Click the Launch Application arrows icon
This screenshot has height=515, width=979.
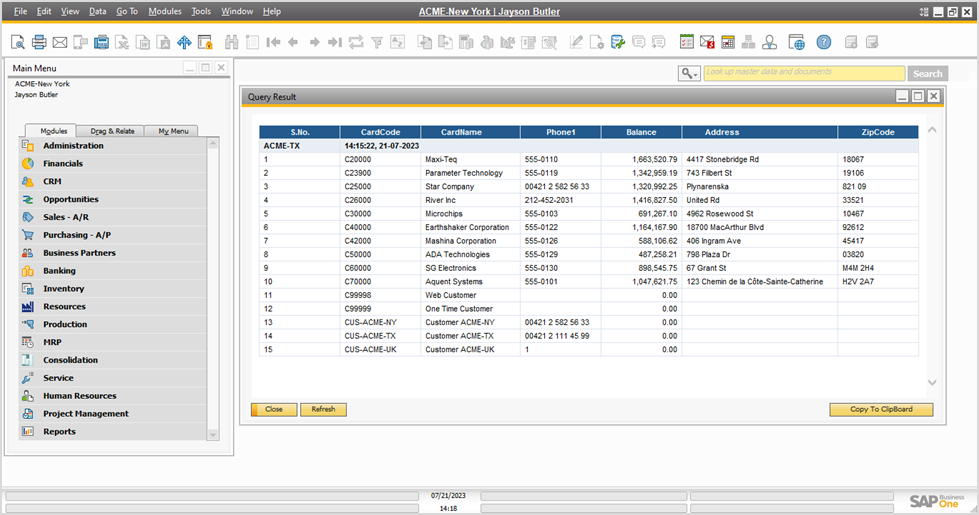point(184,42)
